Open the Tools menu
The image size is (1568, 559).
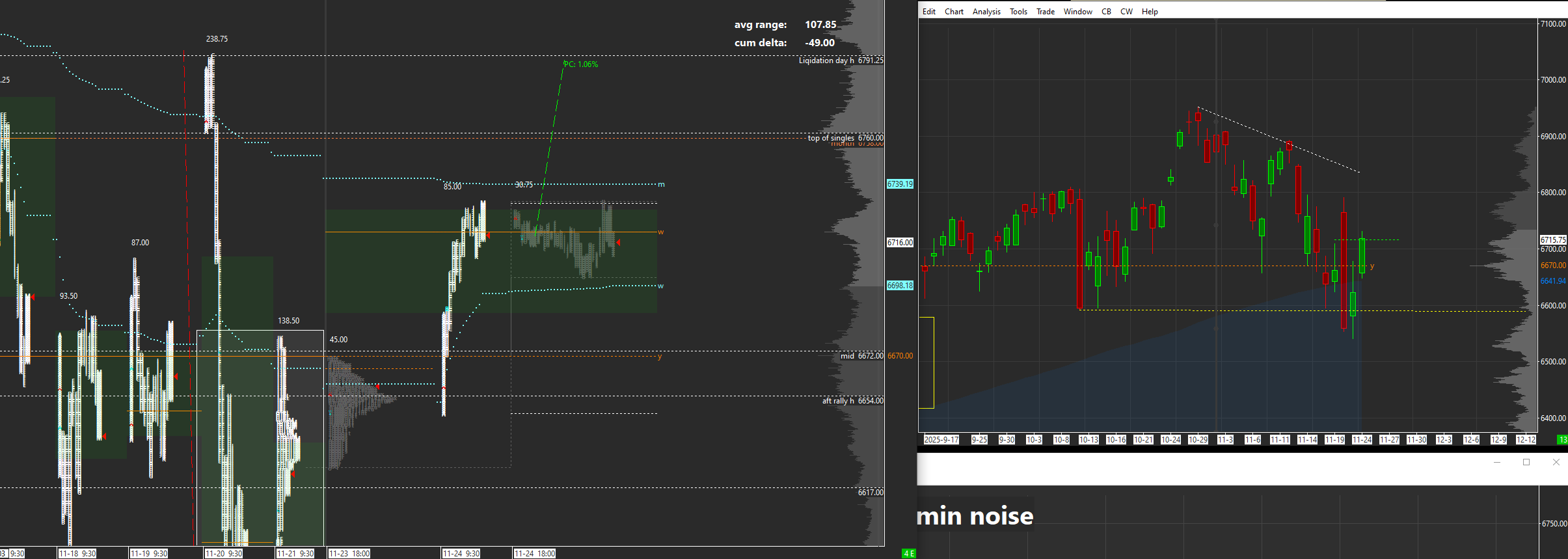[x=1018, y=12]
